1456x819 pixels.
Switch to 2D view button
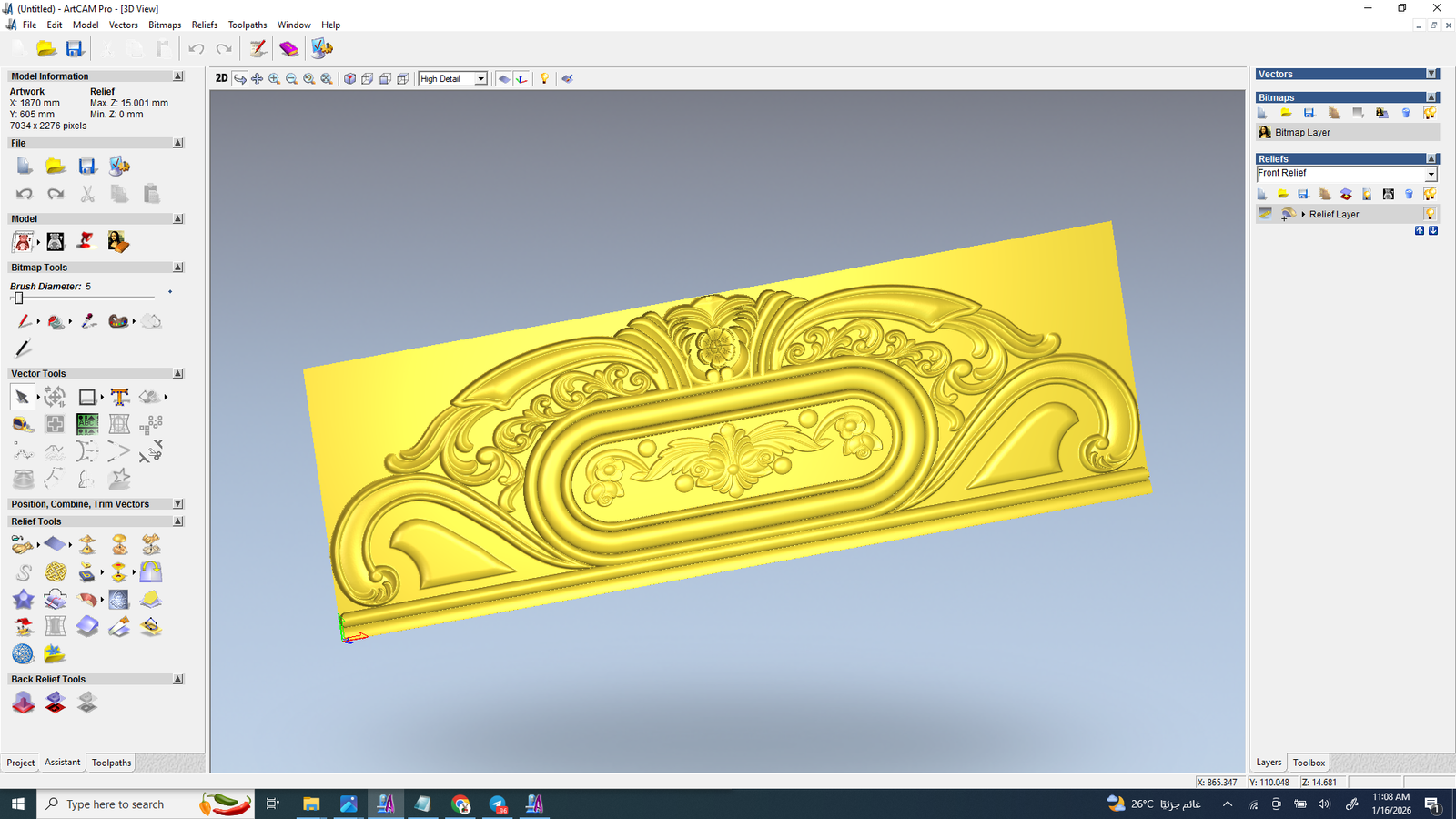click(x=221, y=78)
